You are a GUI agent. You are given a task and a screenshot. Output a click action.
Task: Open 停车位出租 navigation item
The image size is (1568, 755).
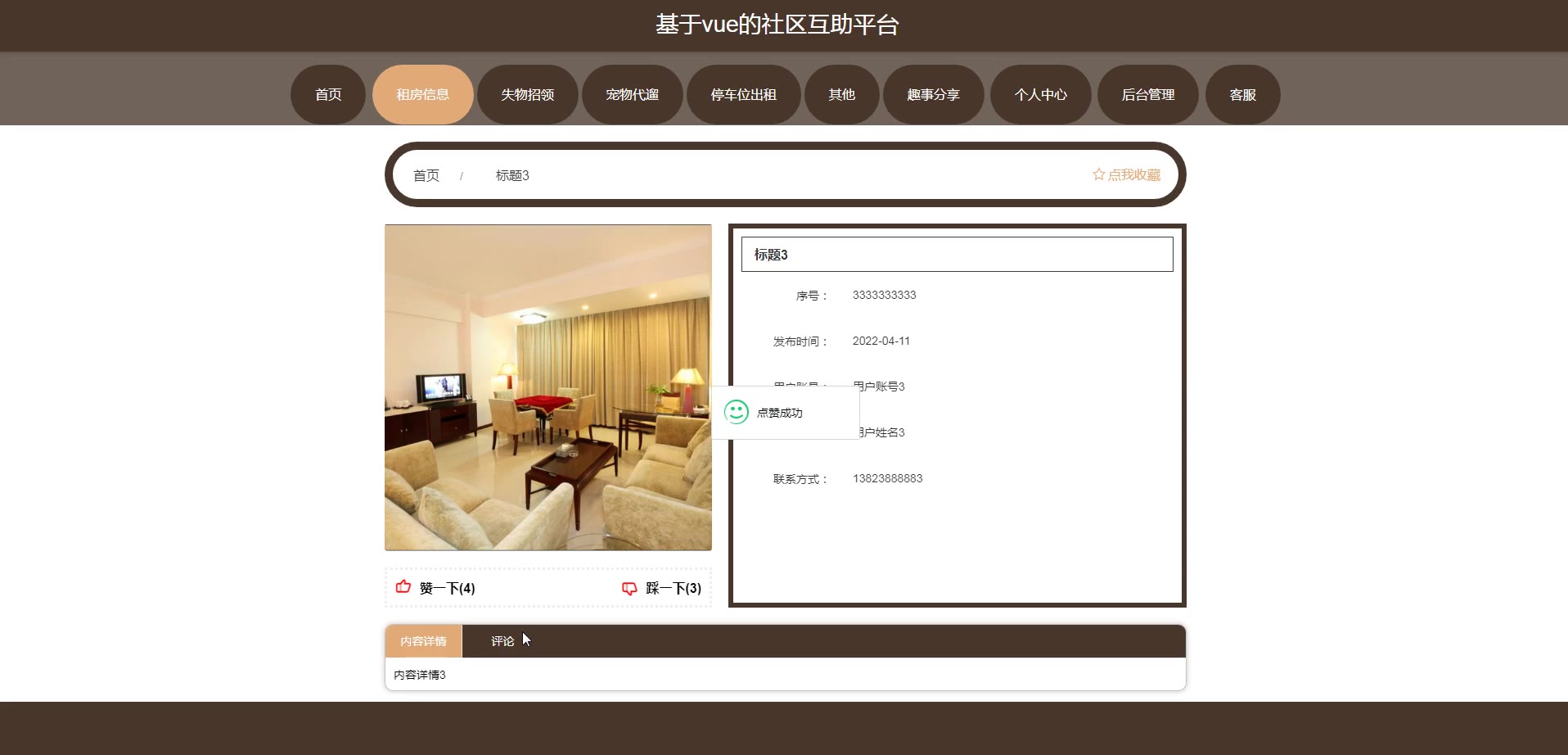pos(744,95)
